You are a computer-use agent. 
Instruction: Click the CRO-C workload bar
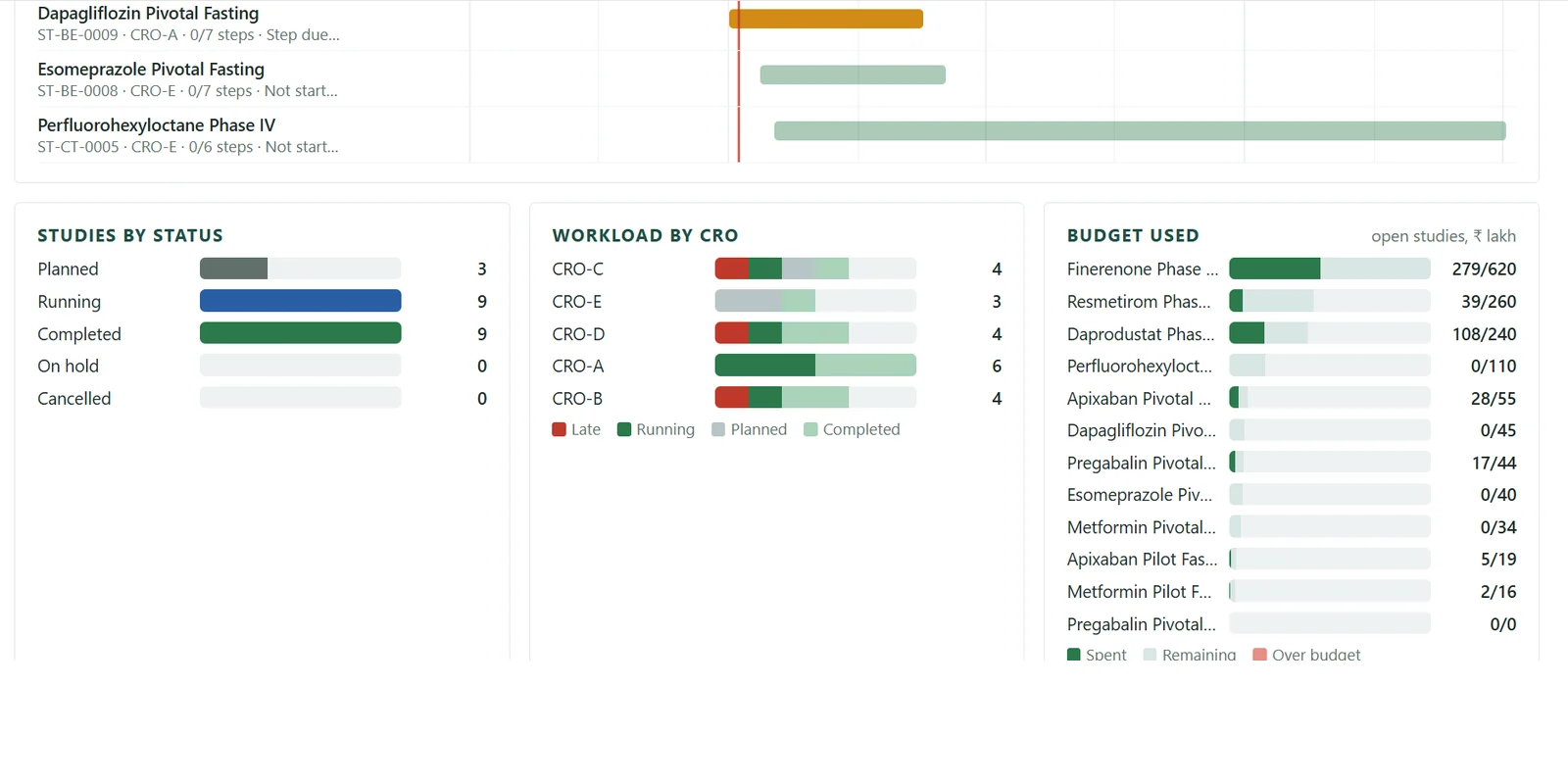[815, 269]
